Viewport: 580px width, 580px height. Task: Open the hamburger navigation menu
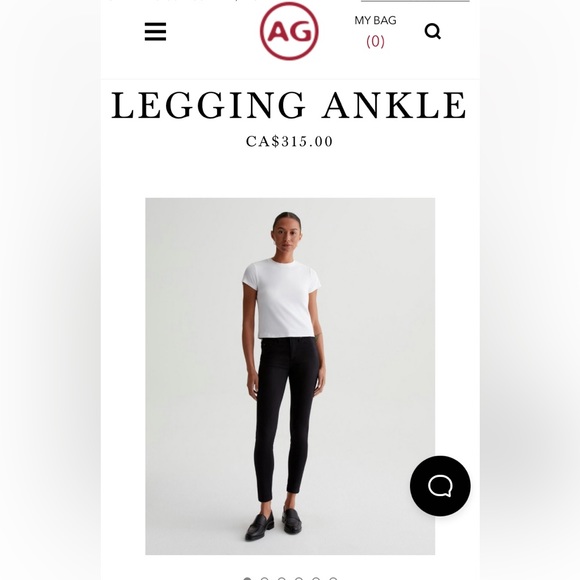click(x=155, y=31)
